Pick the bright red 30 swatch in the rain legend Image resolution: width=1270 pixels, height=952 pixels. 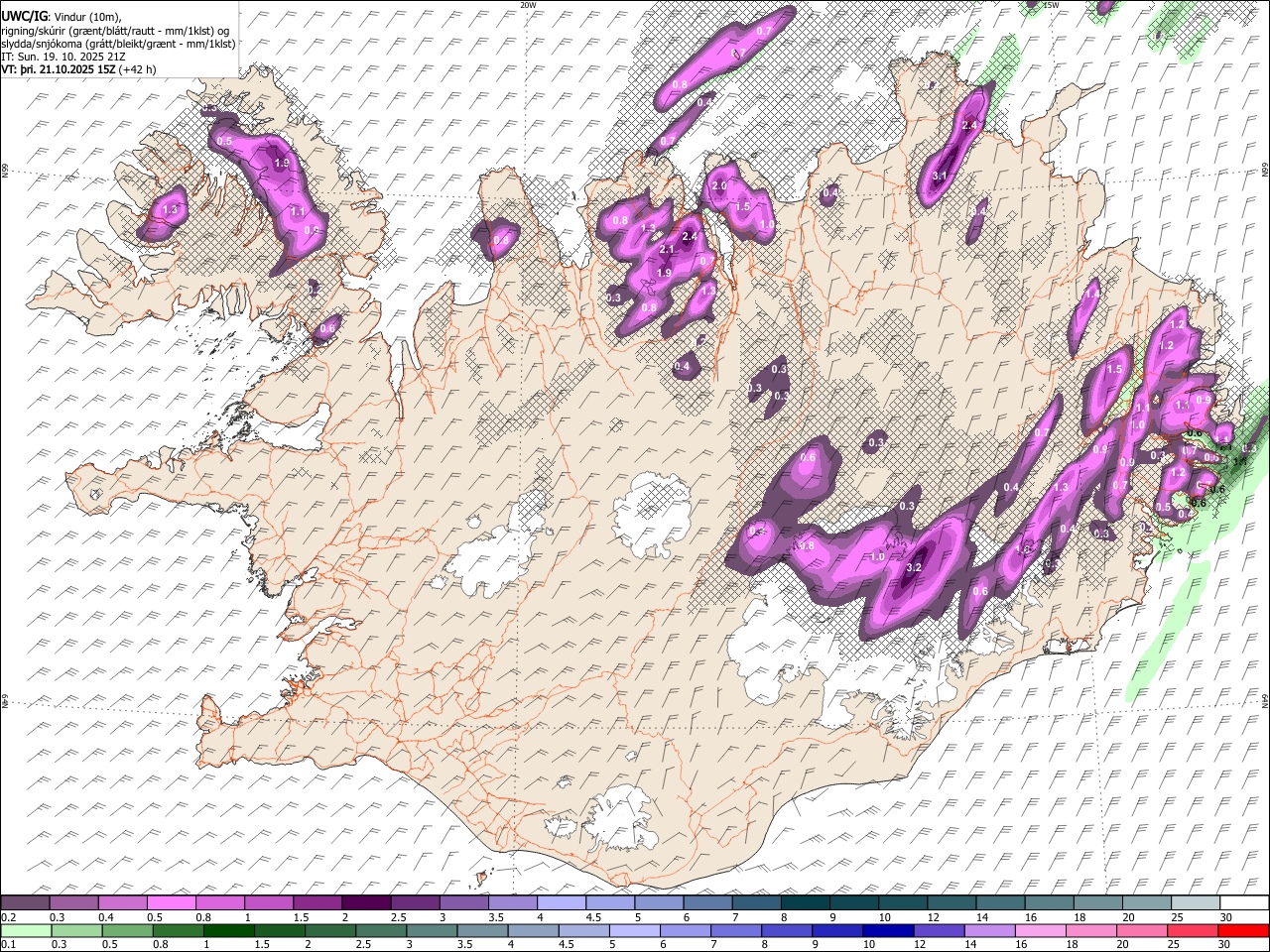pos(1243,930)
